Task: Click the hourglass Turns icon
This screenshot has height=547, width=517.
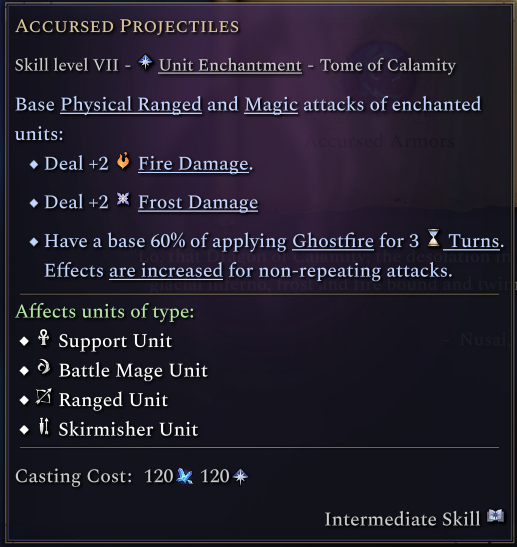Action: (433, 238)
